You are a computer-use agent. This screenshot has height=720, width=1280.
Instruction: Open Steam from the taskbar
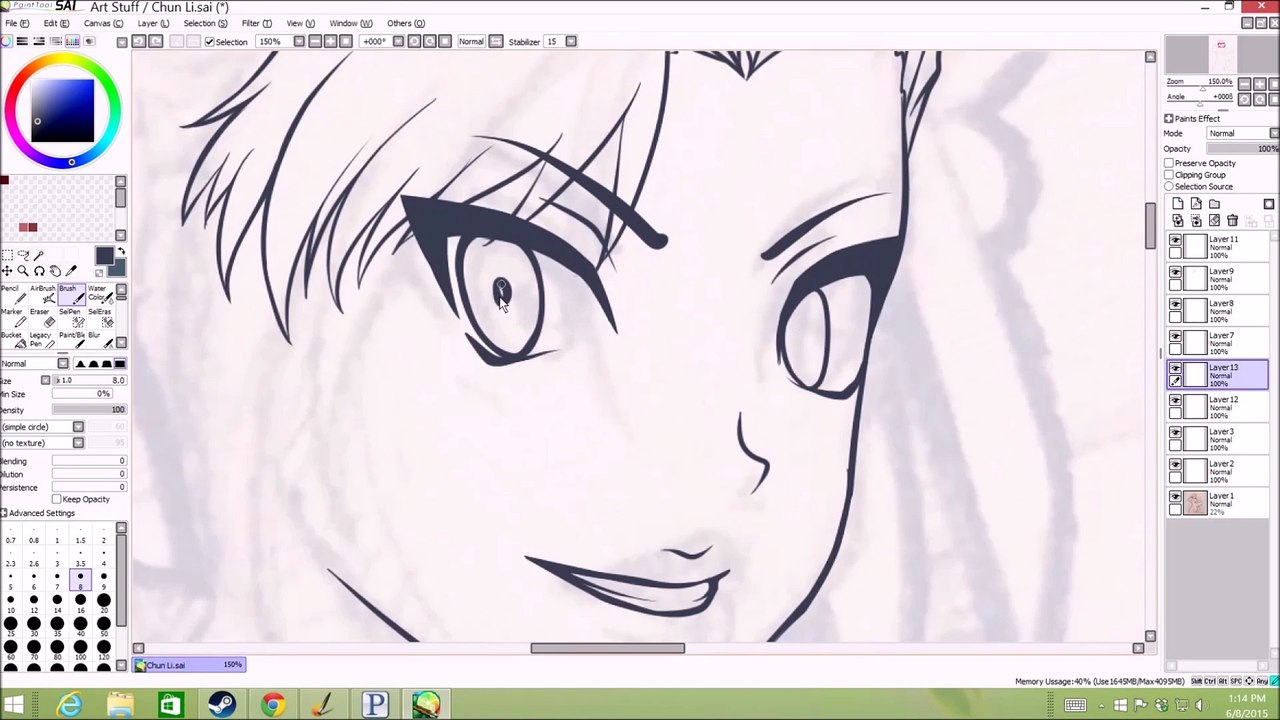click(222, 705)
